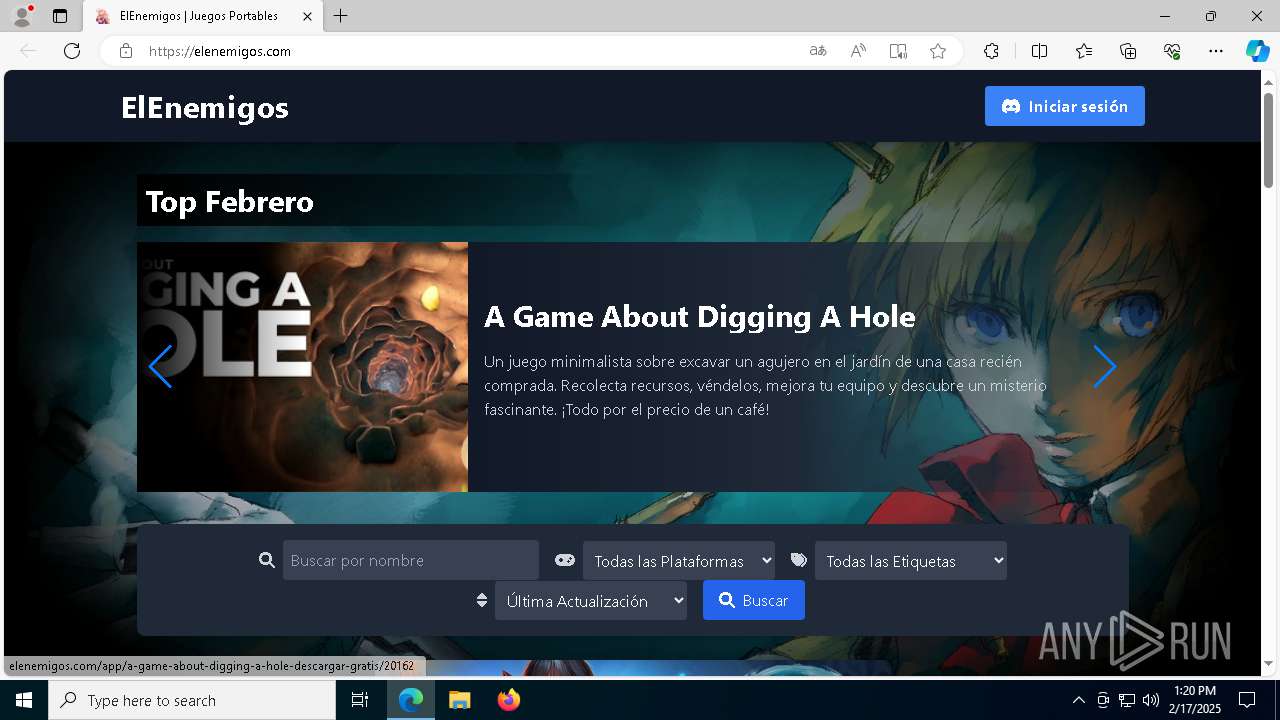
Task: Open Task View icon
Action: coord(360,700)
